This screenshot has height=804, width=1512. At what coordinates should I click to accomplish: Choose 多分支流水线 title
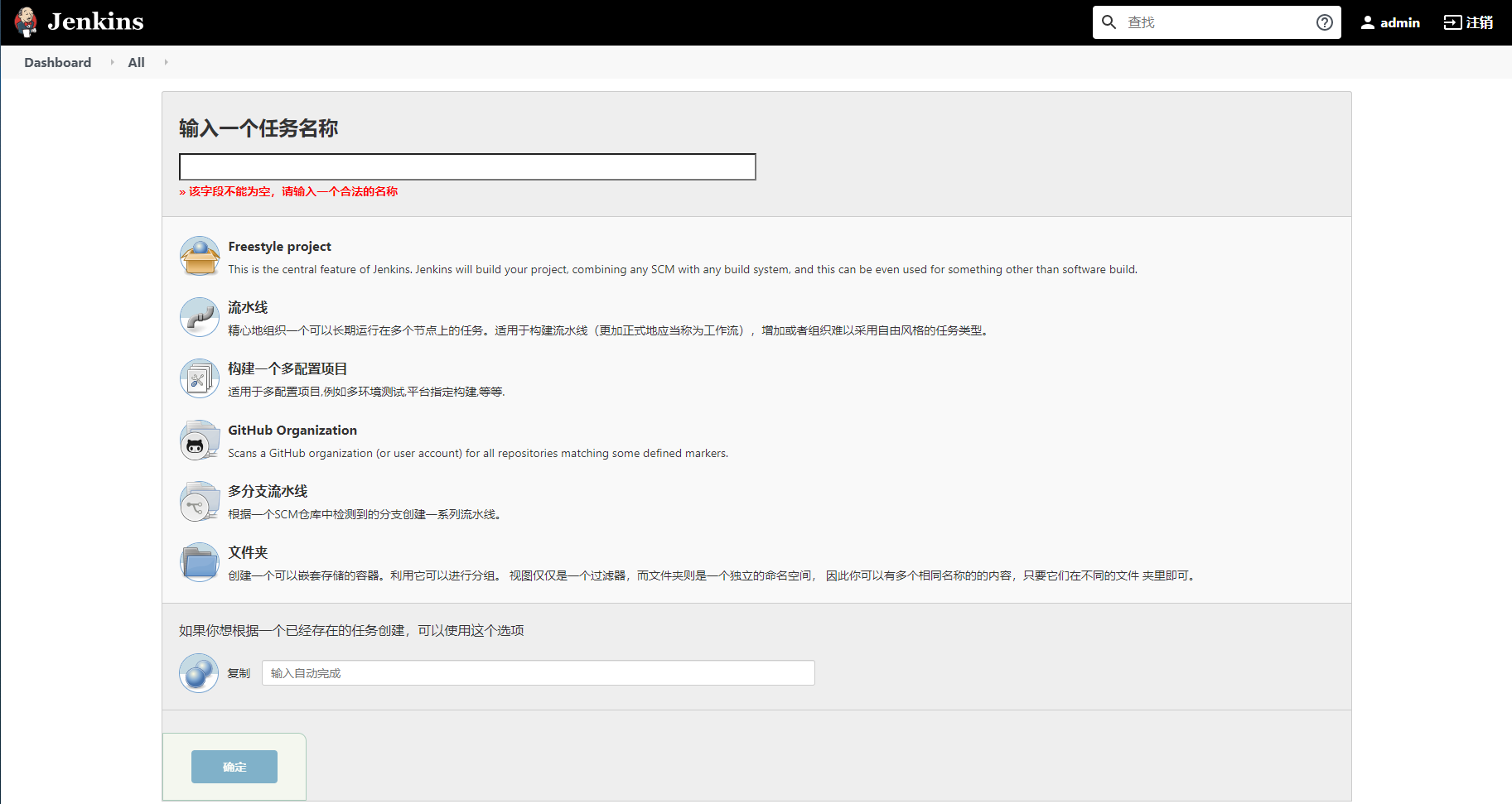(268, 491)
